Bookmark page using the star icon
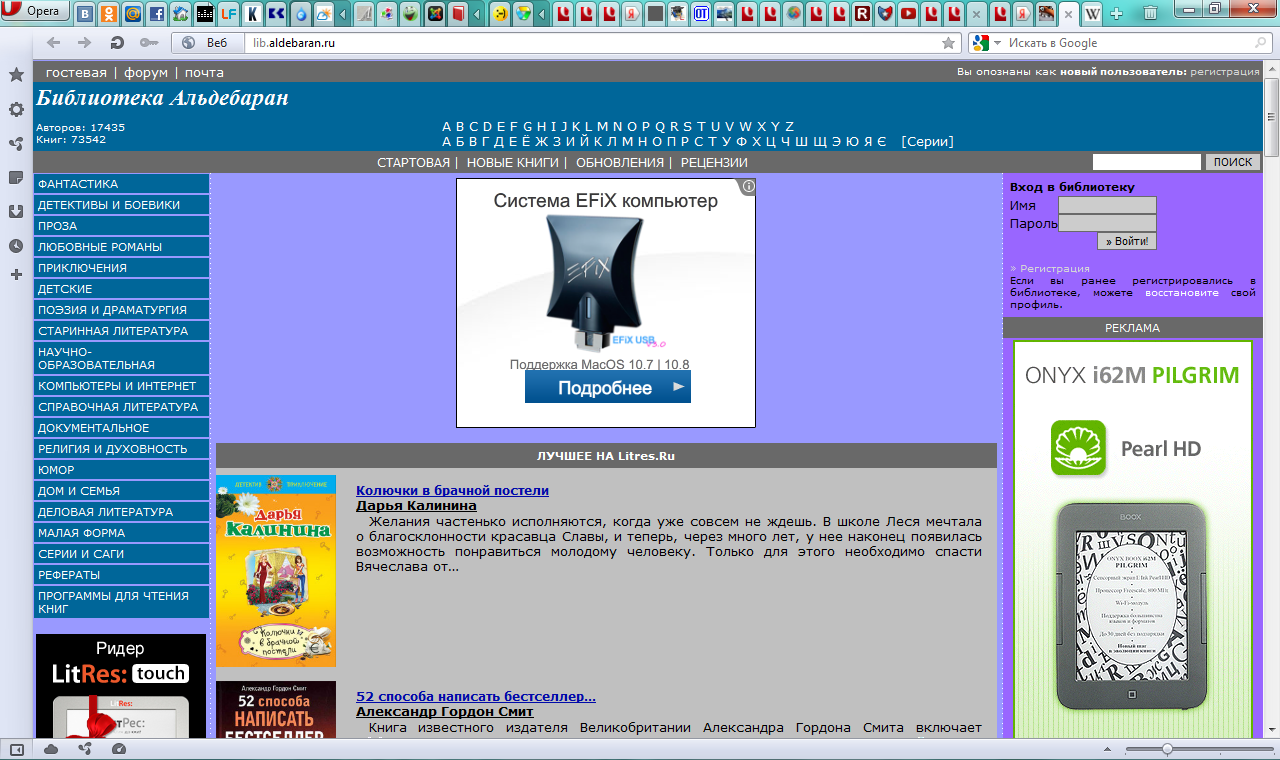1280x760 pixels. coord(948,43)
